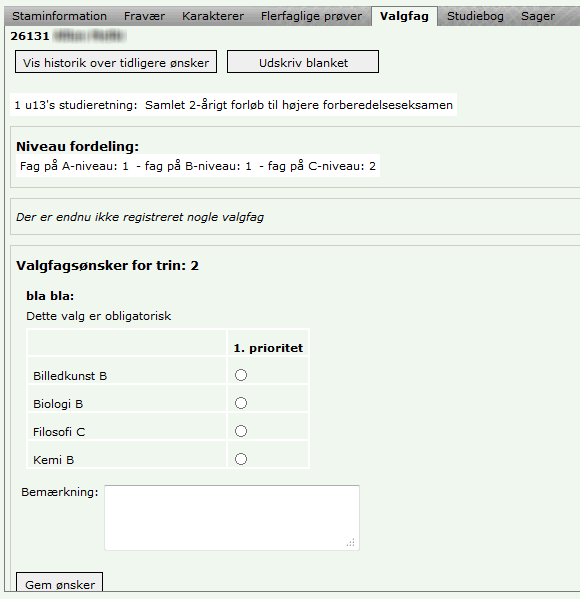Click the Udskriv blanket button

(x=303, y=62)
